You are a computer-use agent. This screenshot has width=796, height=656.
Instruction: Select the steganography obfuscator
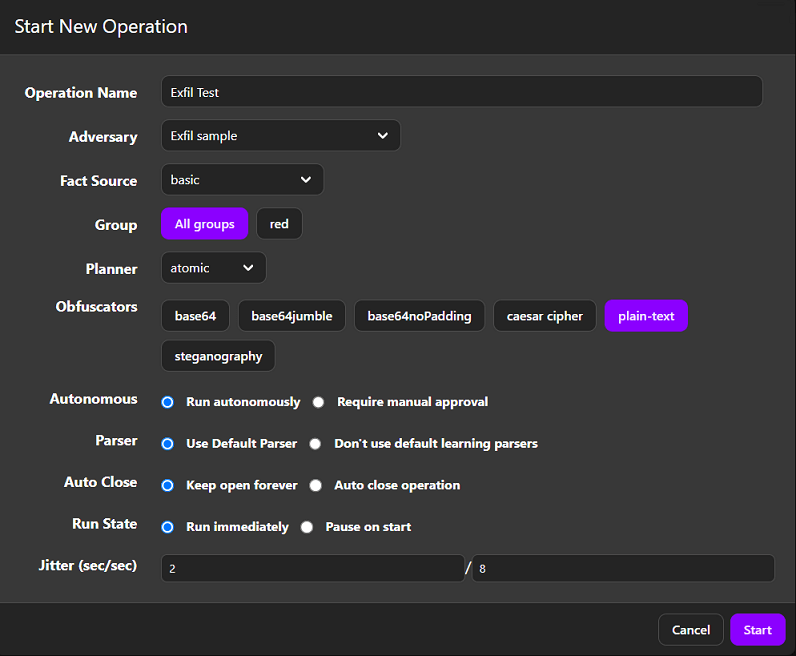point(217,356)
